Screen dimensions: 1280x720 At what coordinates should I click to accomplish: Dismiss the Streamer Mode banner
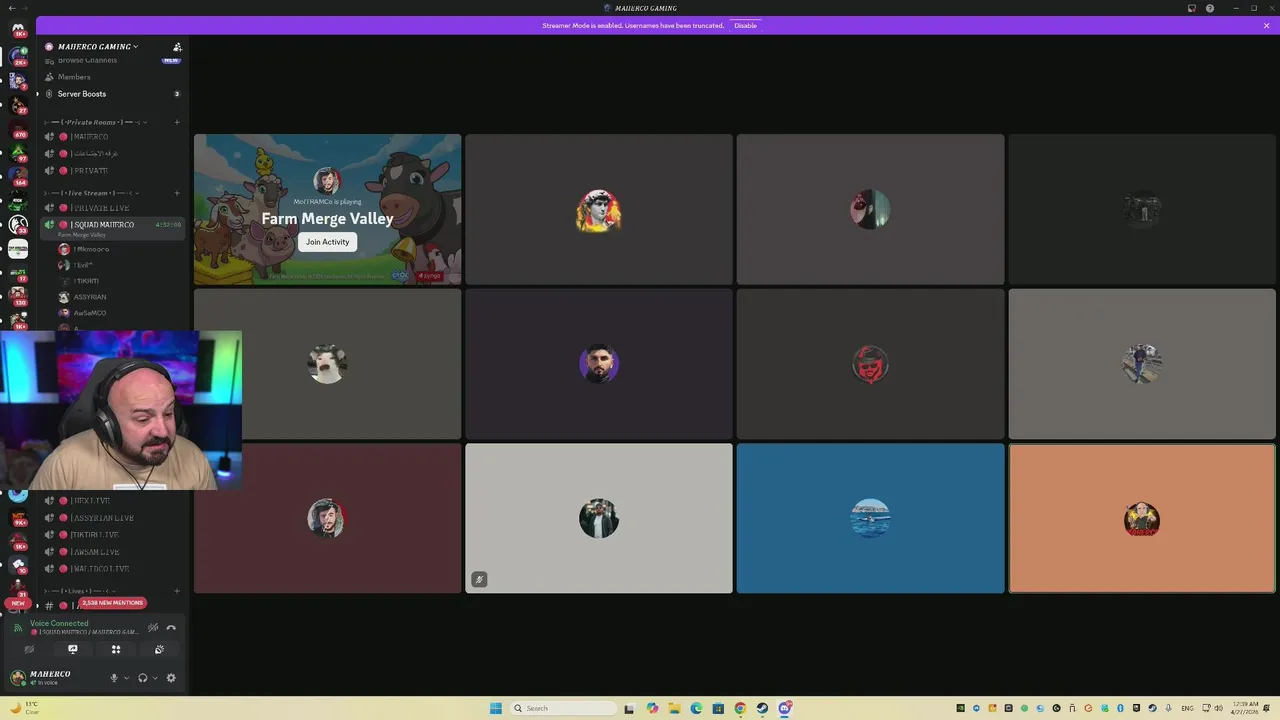click(x=1266, y=25)
